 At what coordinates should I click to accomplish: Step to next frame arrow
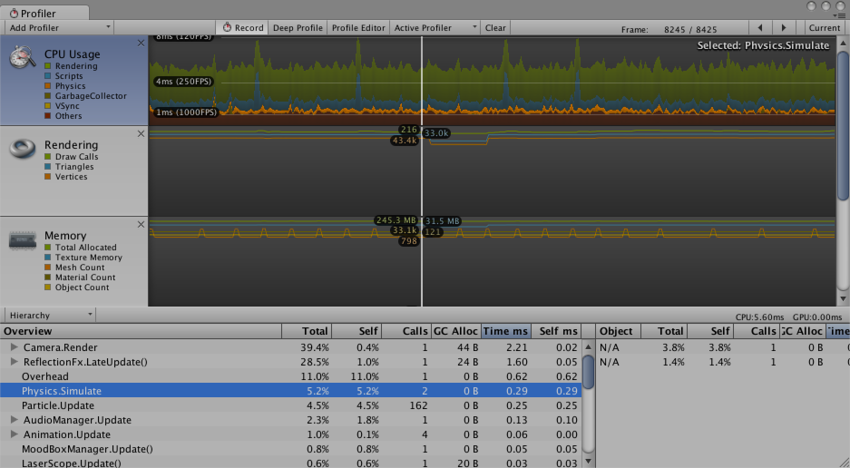point(783,28)
